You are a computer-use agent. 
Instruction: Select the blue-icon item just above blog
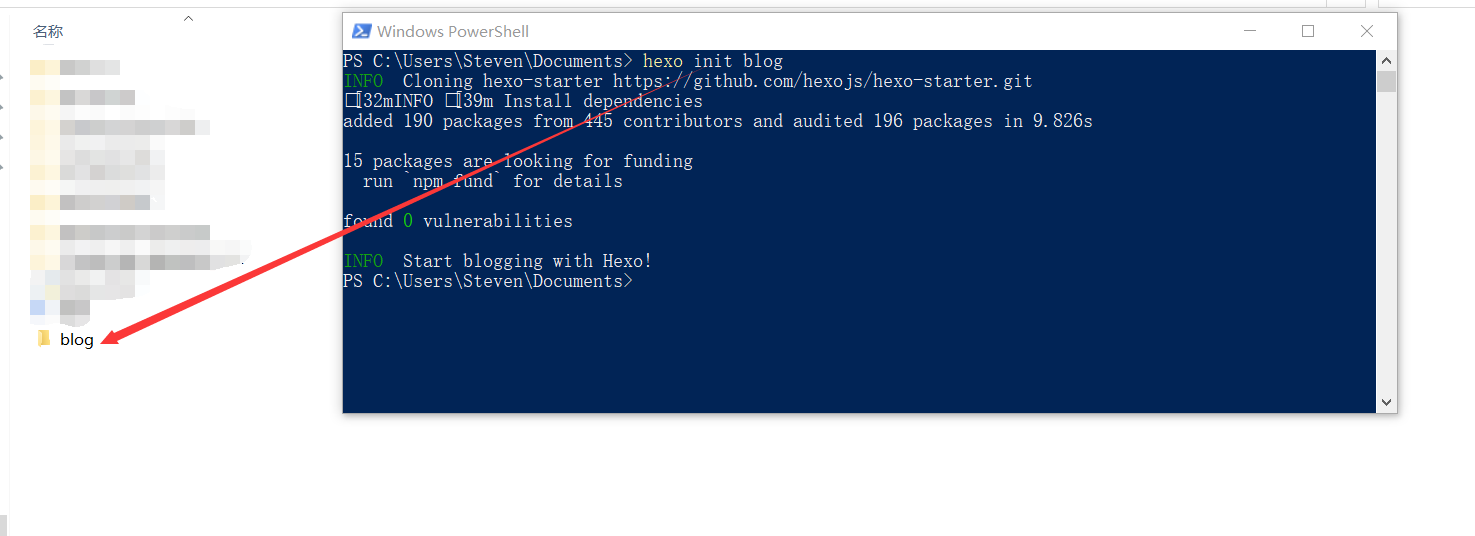[60, 307]
